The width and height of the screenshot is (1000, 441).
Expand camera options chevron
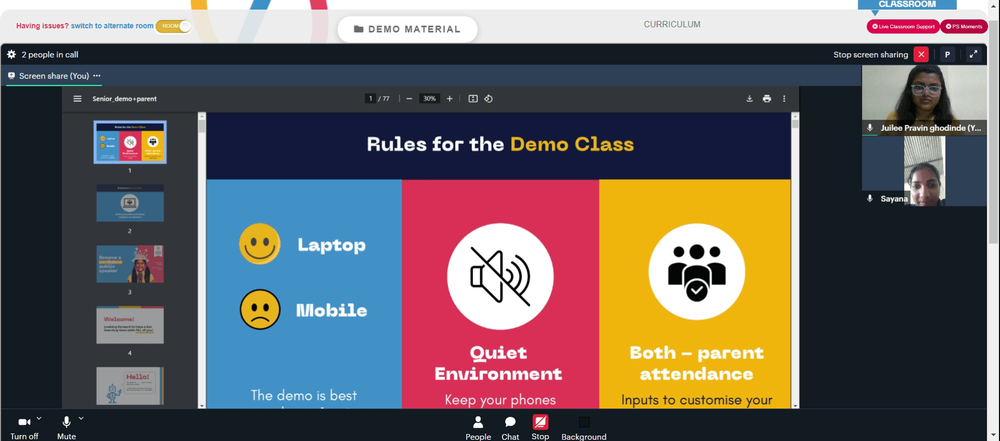(39, 418)
